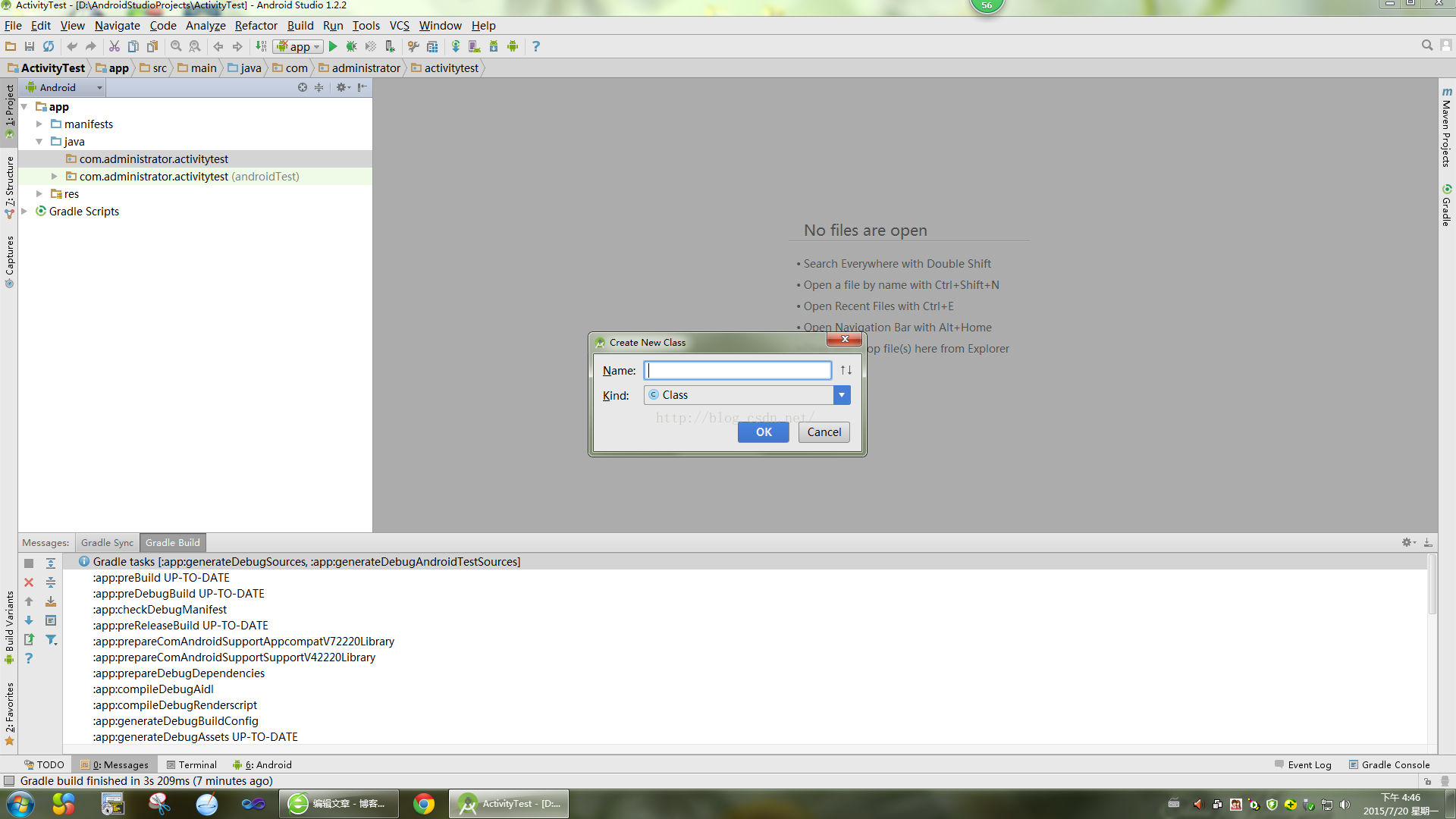Click Scroll from Source target icon

(x=303, y=87)
